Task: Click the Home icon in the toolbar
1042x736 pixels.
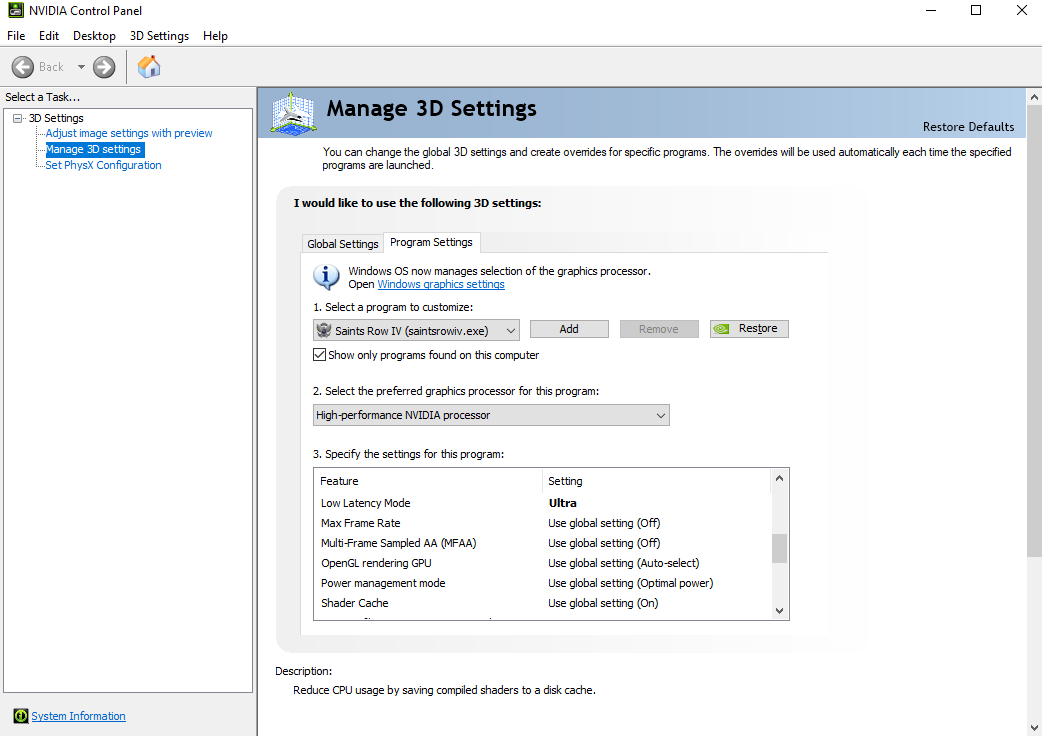Action: coord(149,67)
